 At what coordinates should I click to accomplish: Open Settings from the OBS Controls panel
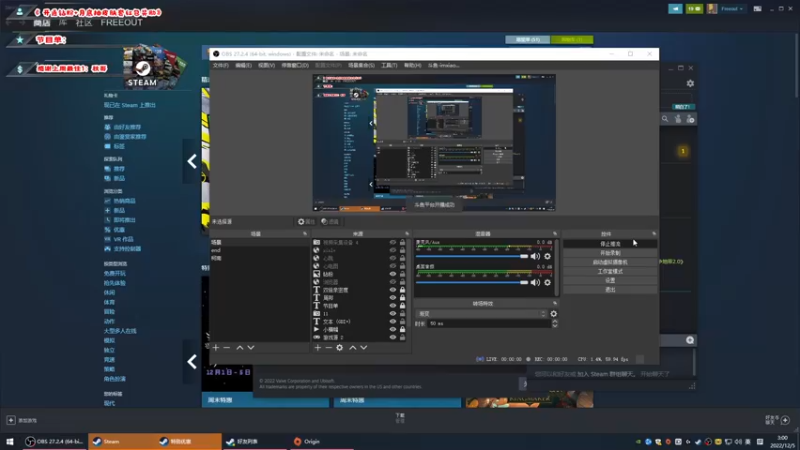click(x=610, y=281)
